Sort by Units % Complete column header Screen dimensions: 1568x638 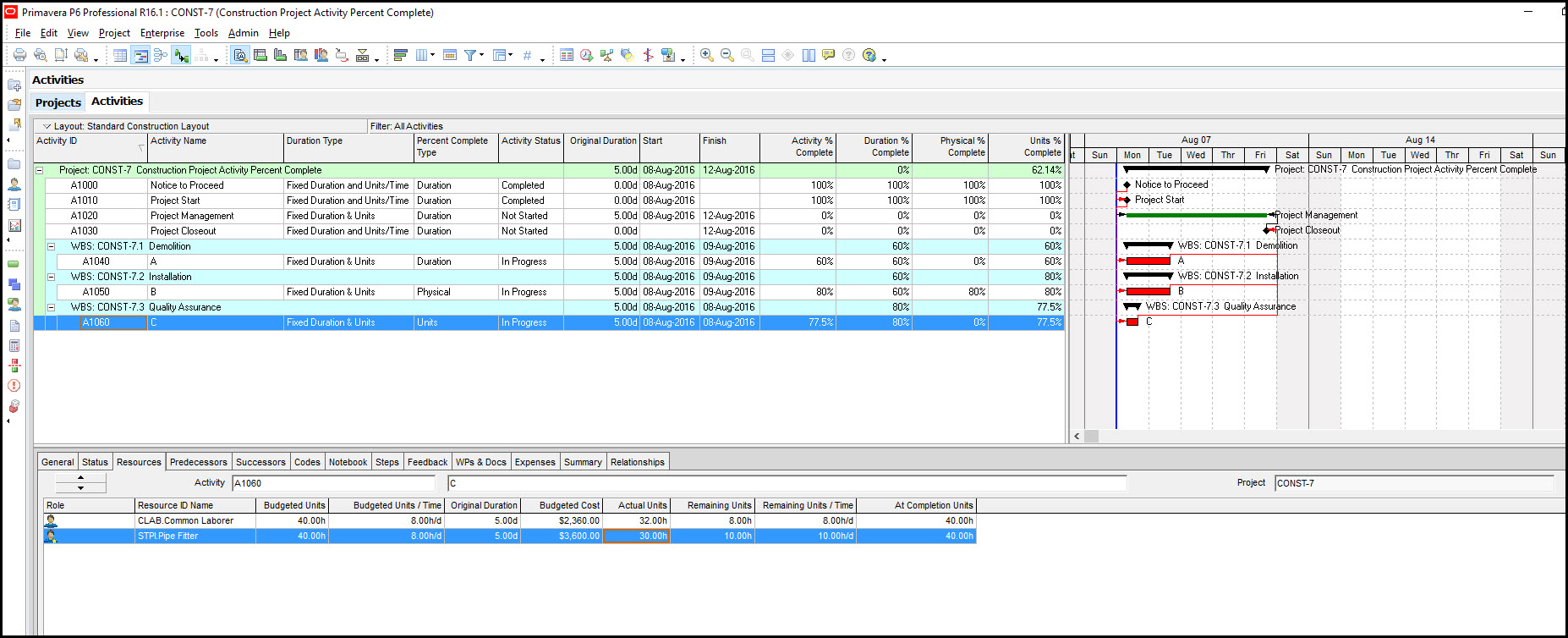point(1027,147)
